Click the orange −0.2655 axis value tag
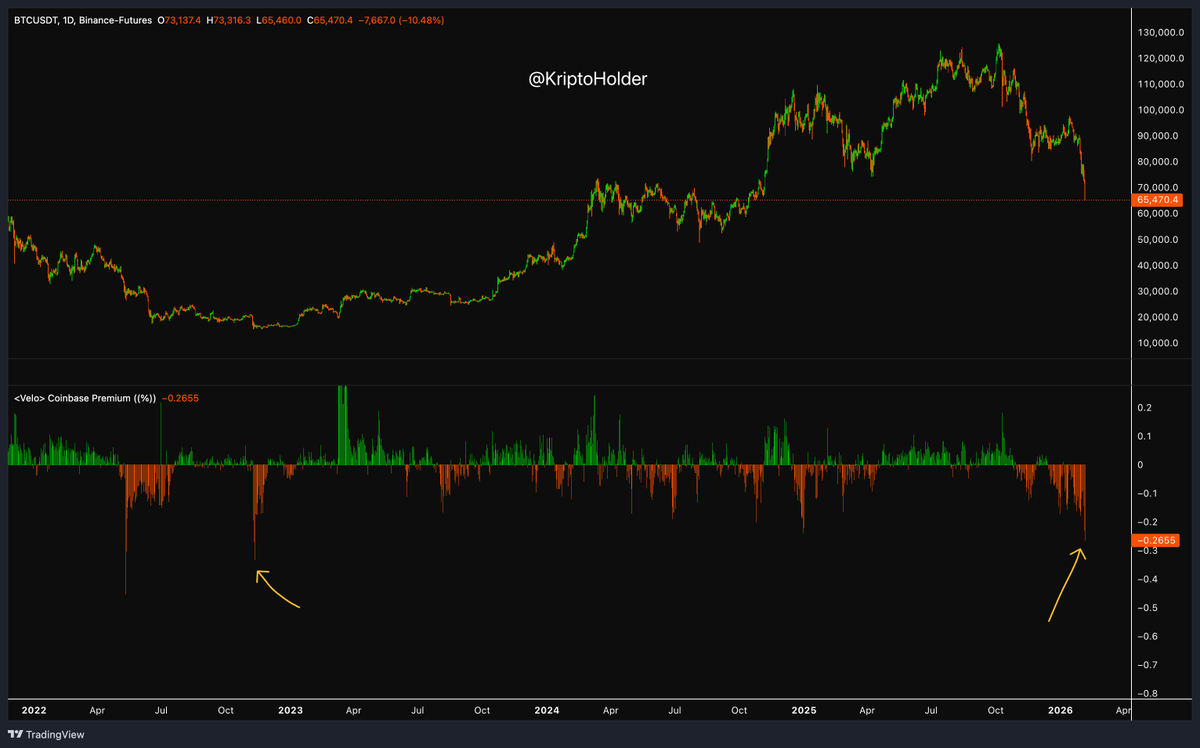The height and width of the screenshot is (748, 1200). click(x=1156, y=541)
